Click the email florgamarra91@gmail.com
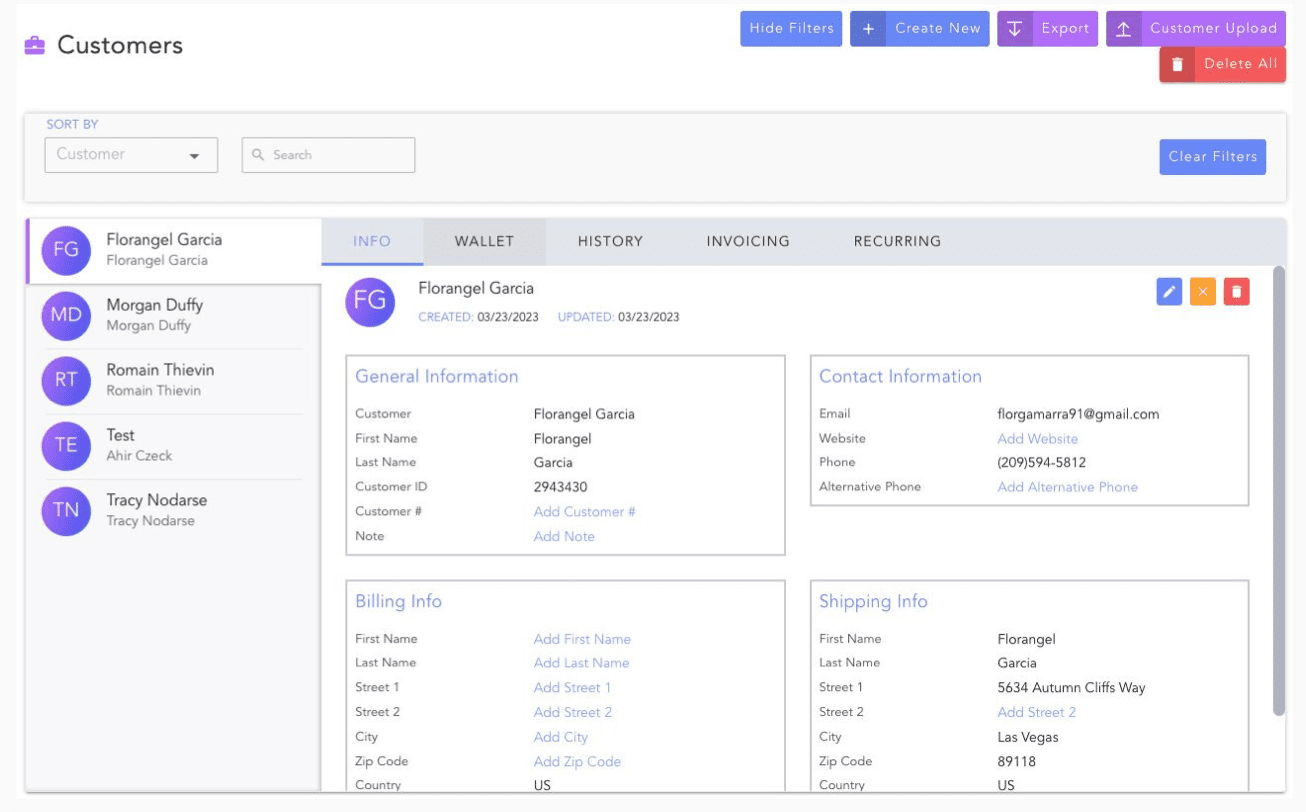This screenshot has width=1306, height=812. coord(1078,414)
